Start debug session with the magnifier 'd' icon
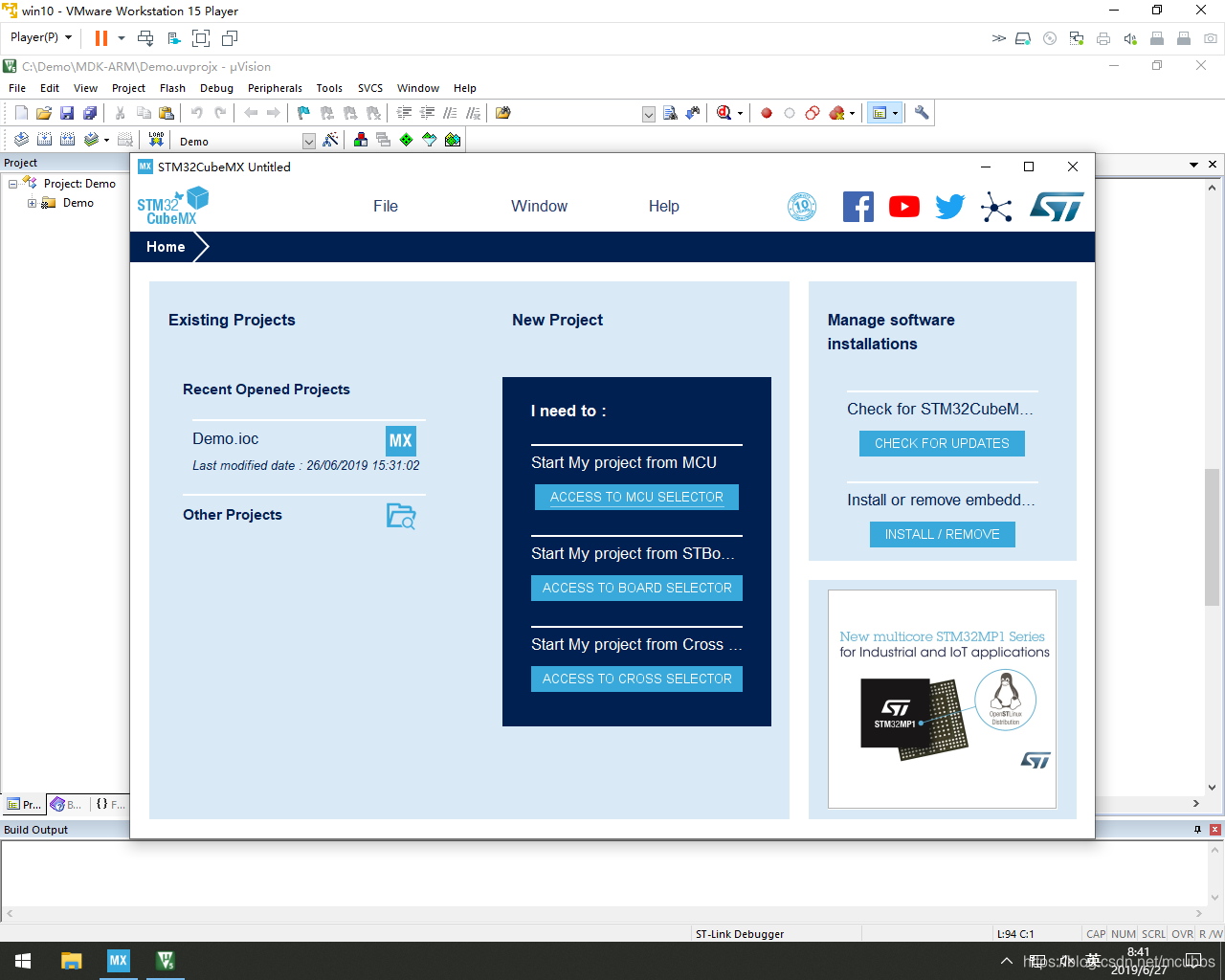This screenshot has width=1225, height=980. (x=724, y=113)
